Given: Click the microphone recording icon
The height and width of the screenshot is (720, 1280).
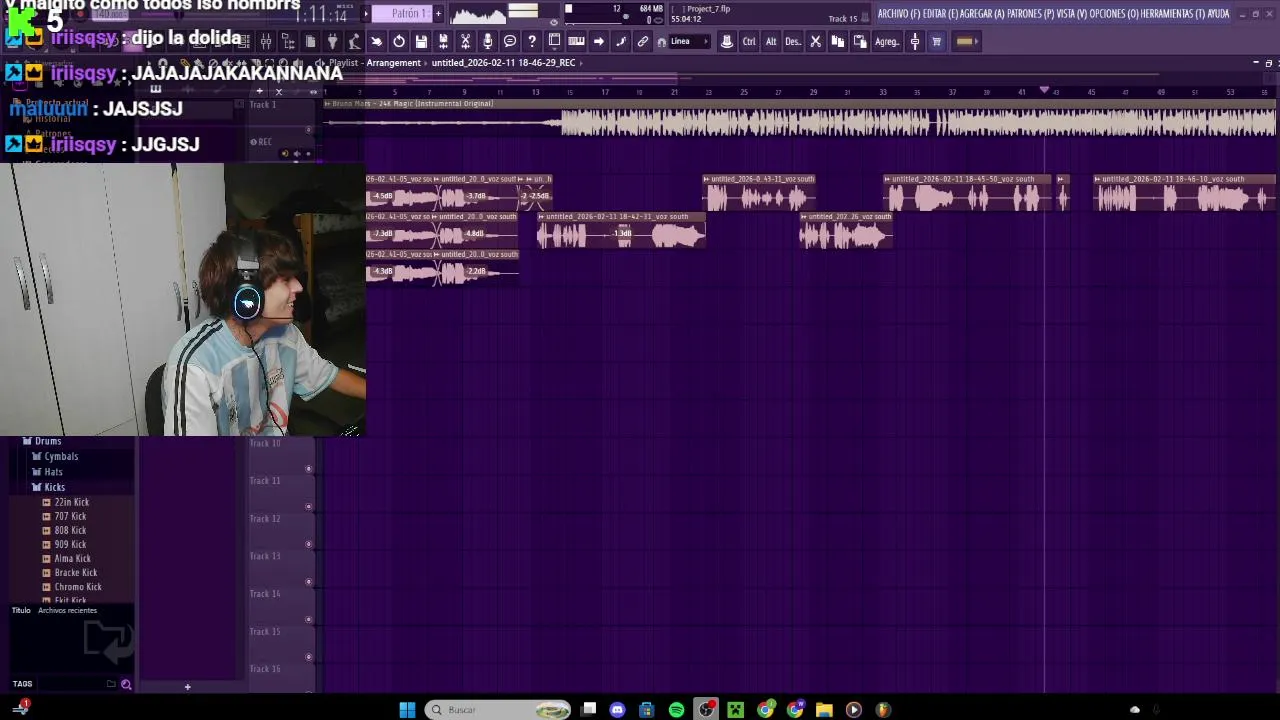Looking at the screenshot, I should point(488,41).
